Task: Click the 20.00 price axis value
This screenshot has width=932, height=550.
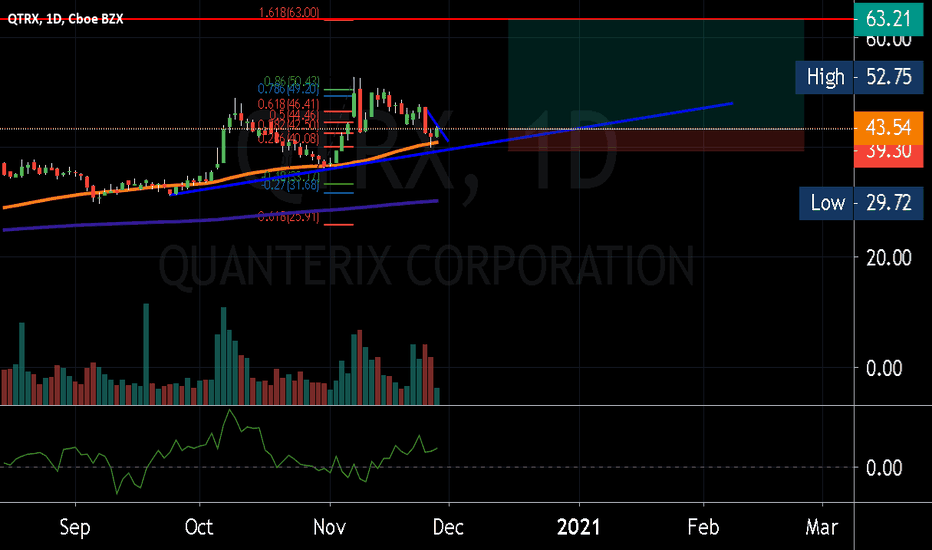Action: (889, 257)
